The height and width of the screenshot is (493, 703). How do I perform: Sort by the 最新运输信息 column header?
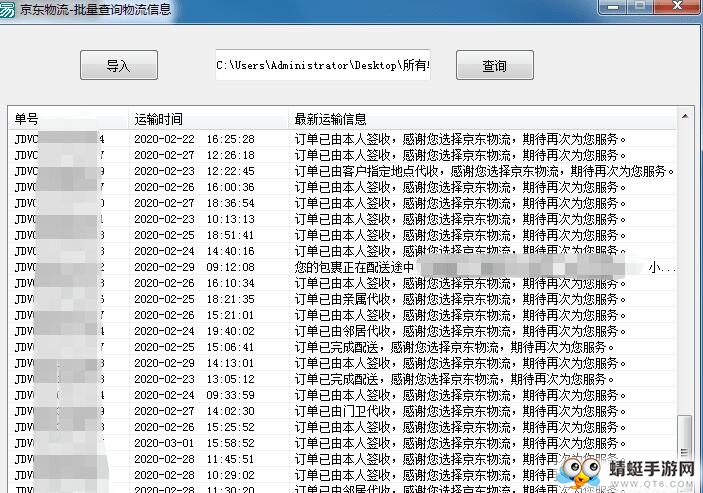click(482, 119)
